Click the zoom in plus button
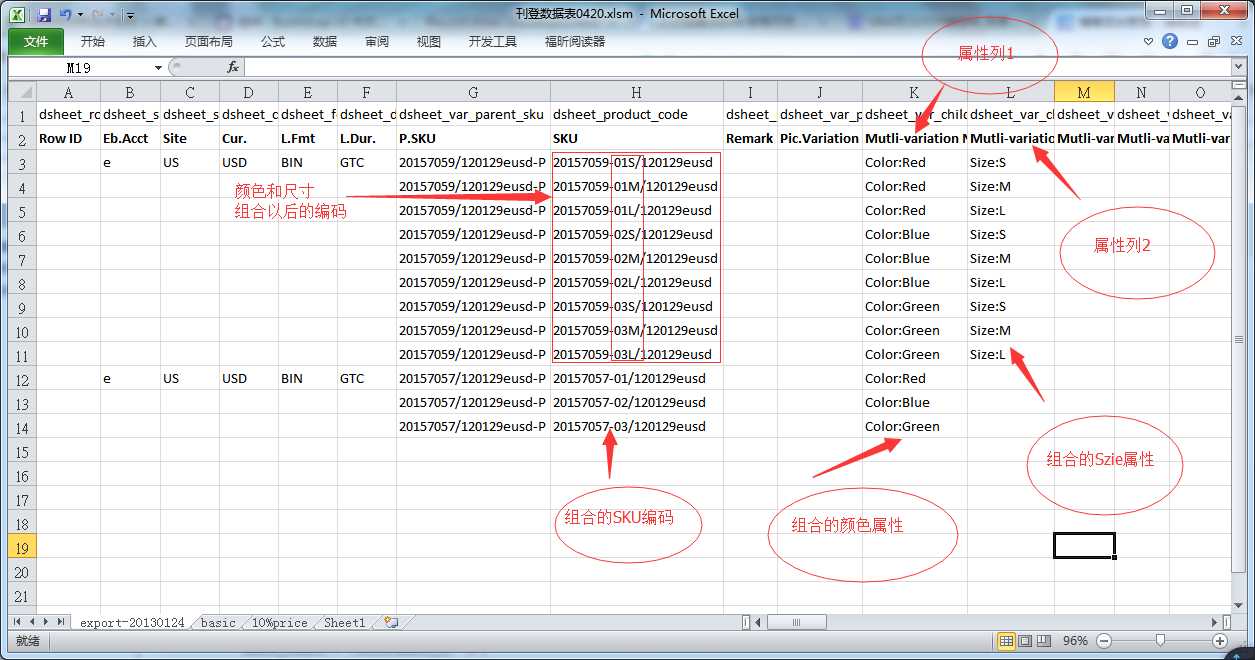The height and width of the screenshot is (660, 1255). 1220,641
